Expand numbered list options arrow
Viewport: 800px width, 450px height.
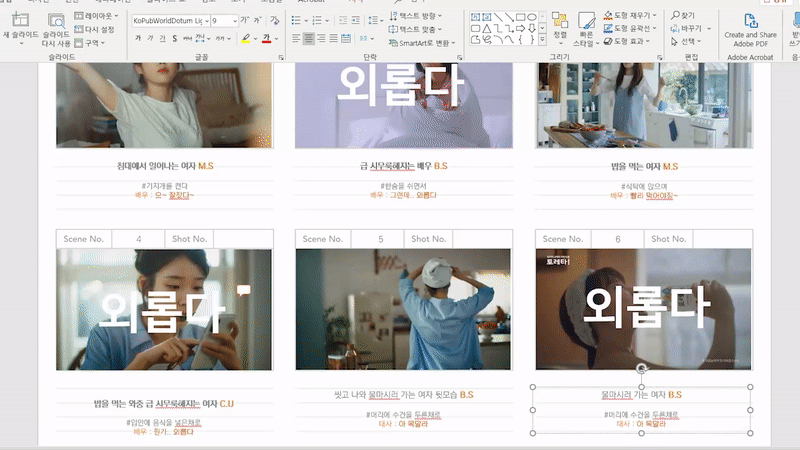coord(327,21)
